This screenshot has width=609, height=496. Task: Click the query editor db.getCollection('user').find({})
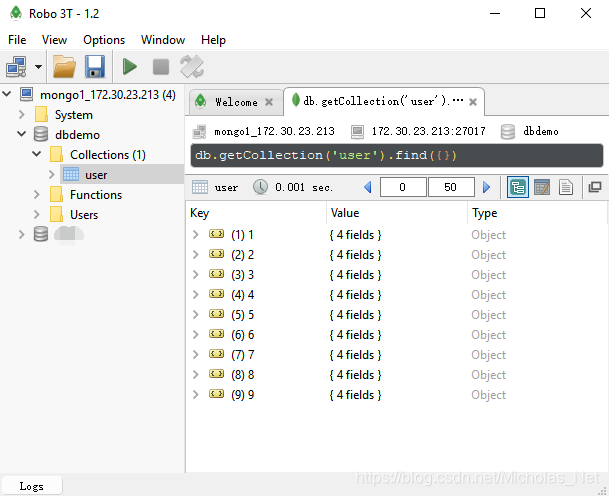click(397, 155)
